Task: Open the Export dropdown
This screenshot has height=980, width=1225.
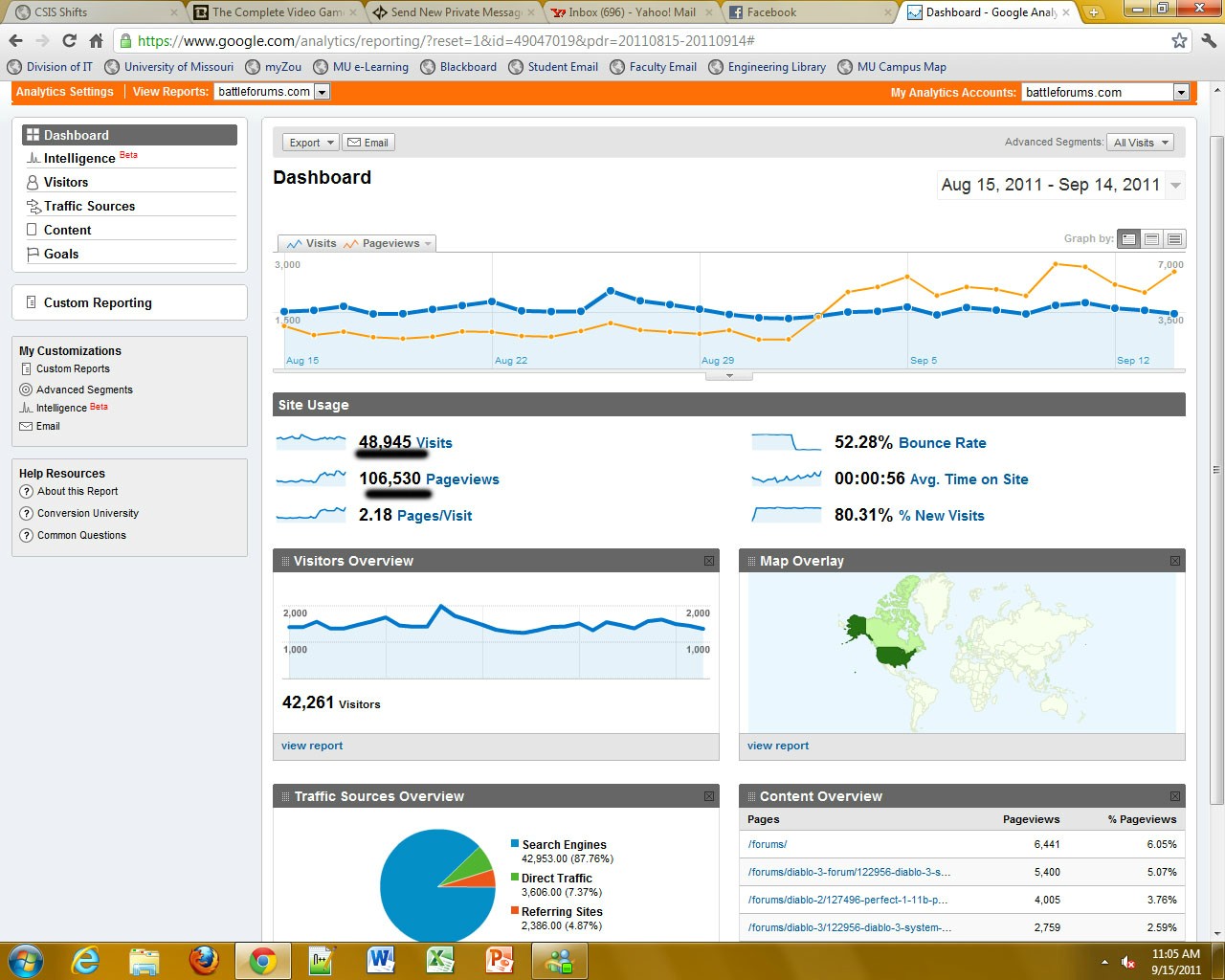Action: pos(311,143)
